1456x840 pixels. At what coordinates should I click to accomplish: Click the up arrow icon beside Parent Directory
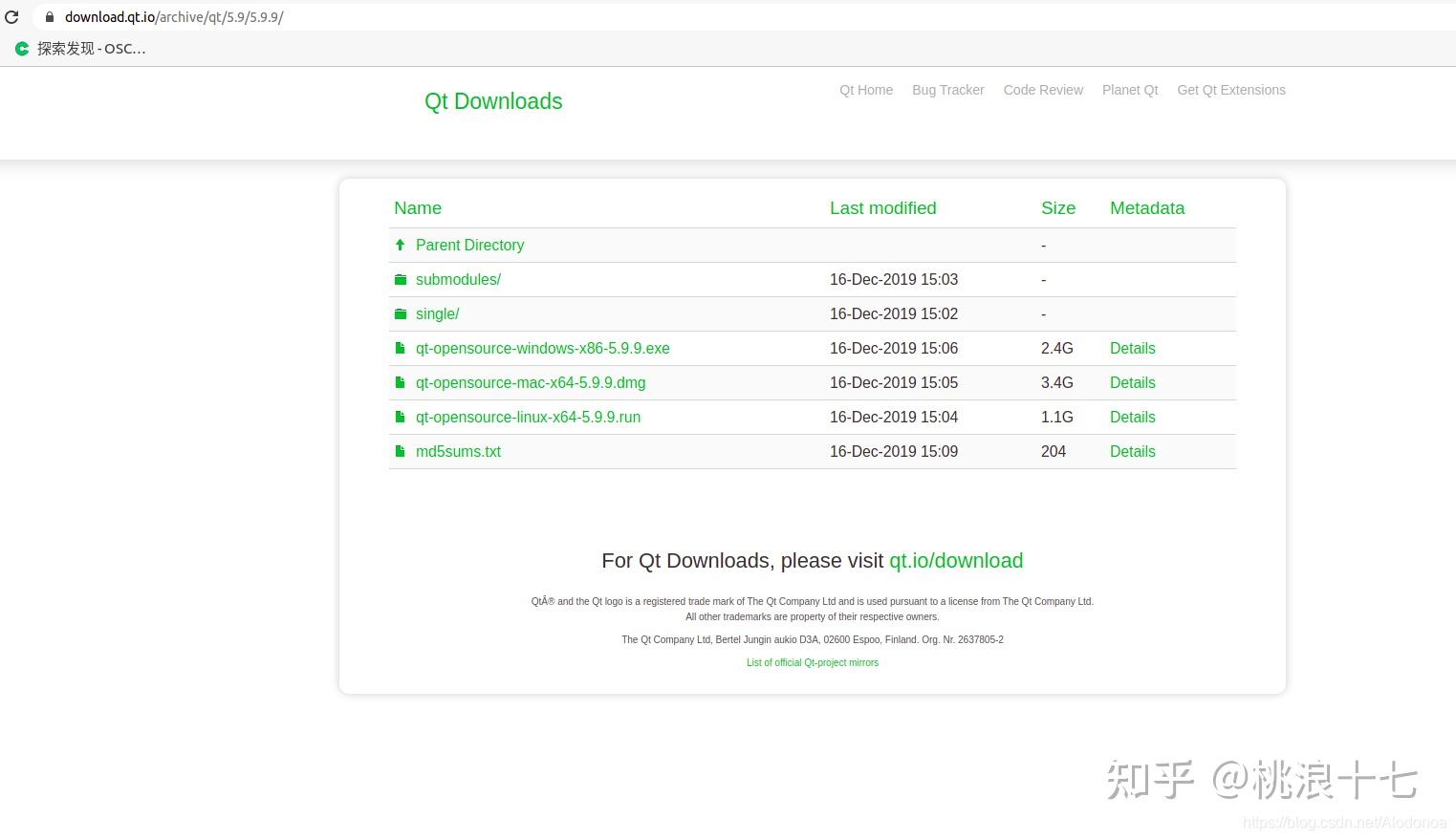(x=401, y=245)
